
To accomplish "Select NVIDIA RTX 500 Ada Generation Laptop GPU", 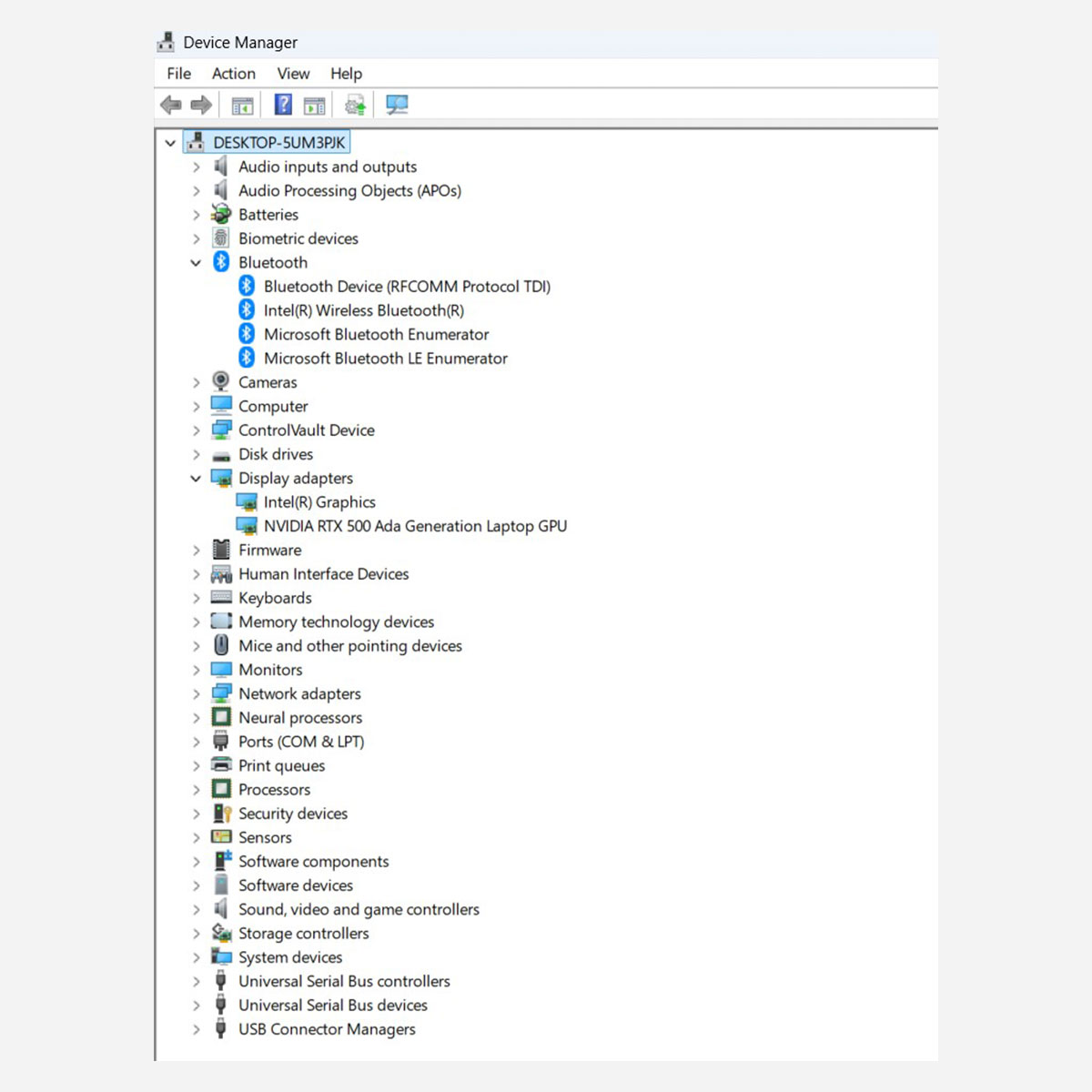I will click(x=415, y=526).
